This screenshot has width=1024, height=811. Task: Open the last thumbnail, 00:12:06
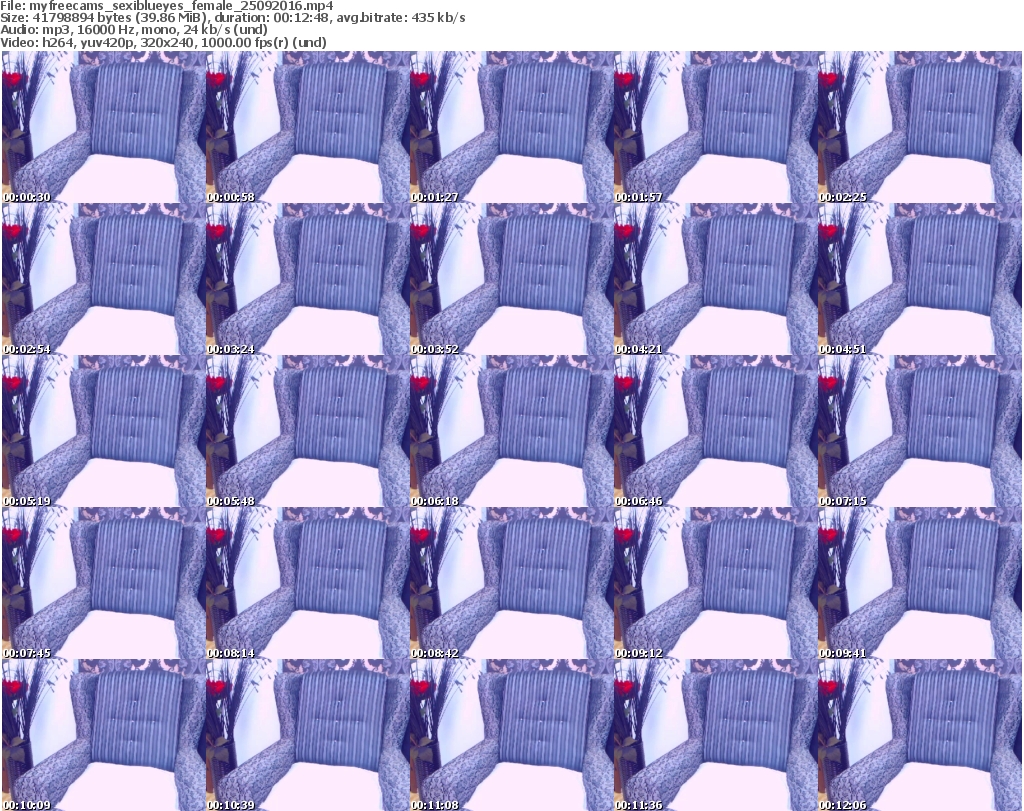pyautogui.click(x=919, y=735)
